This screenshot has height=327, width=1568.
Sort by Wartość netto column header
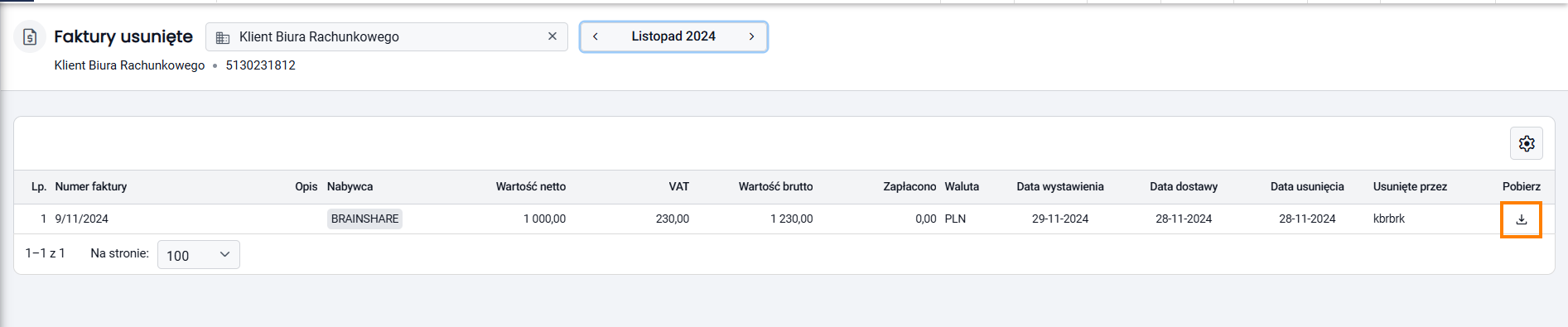[531, 186]
